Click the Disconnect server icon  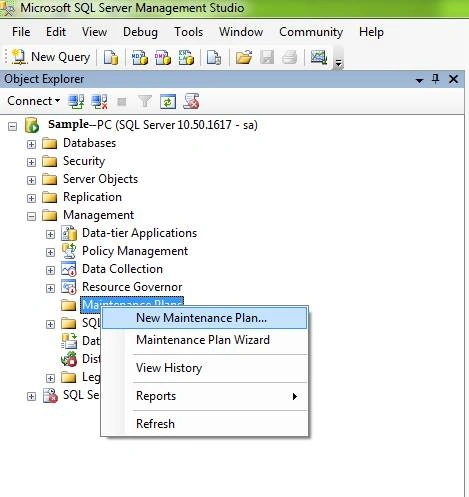click(x=99, y=101)
